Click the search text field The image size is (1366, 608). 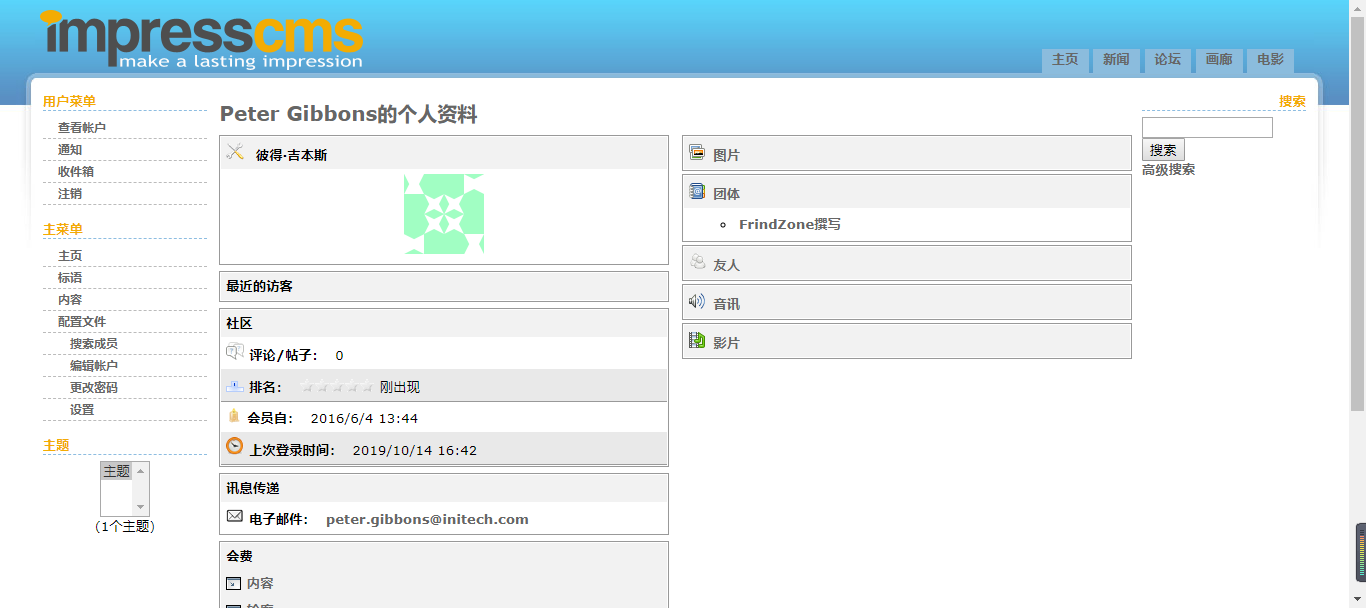tap(1207, 127)
